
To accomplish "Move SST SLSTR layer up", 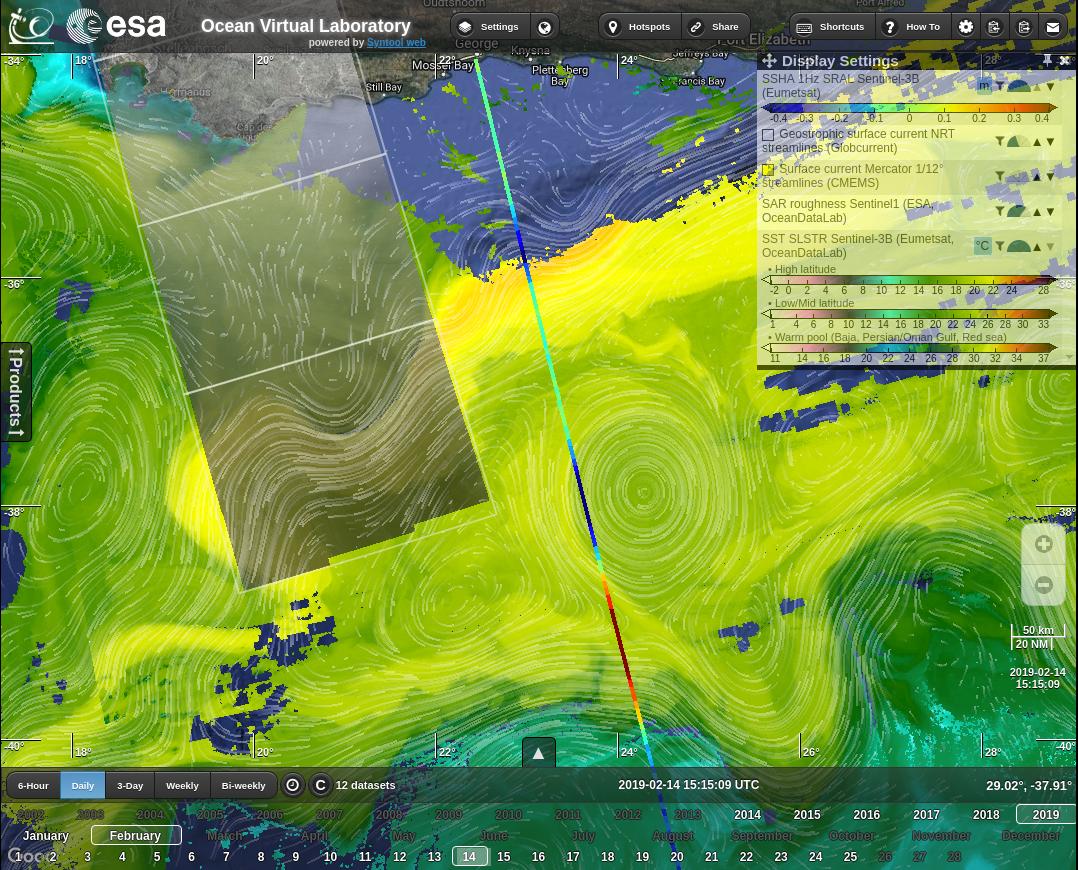I will pos(1037,246).
